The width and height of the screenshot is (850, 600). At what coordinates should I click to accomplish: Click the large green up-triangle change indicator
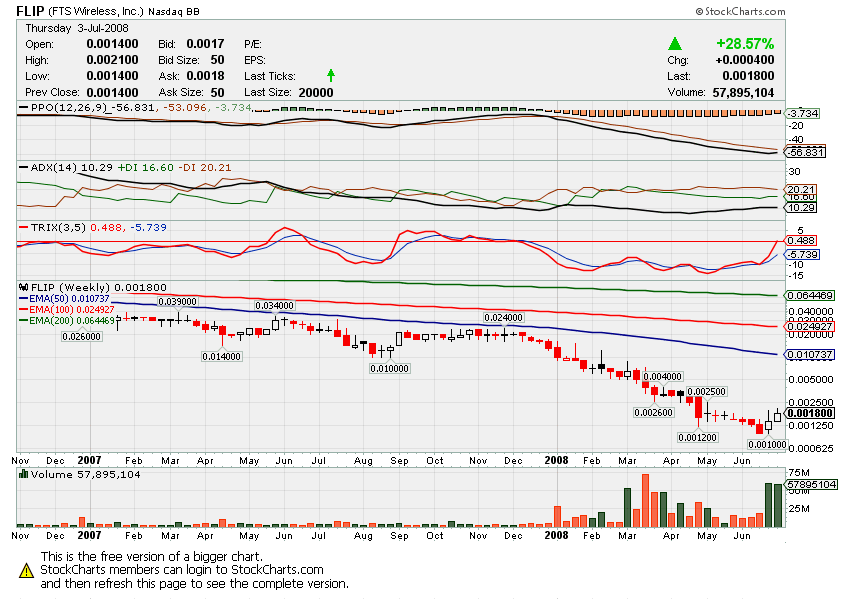pos(674,44)
